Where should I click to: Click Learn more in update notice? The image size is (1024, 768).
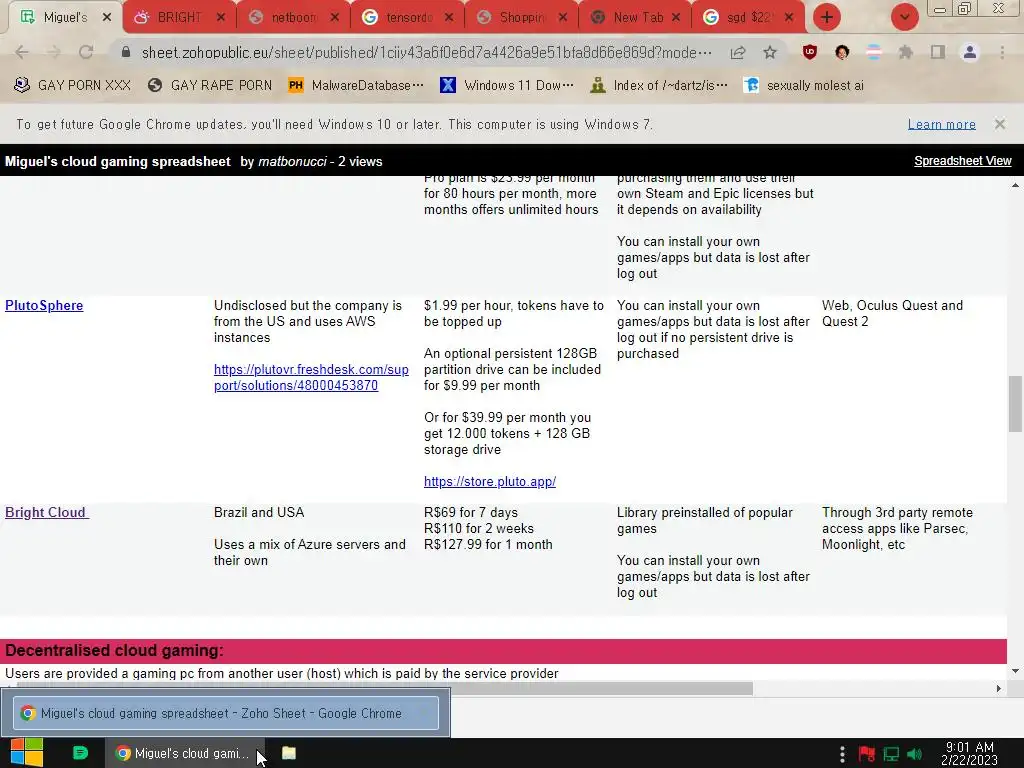pos(941,124)
